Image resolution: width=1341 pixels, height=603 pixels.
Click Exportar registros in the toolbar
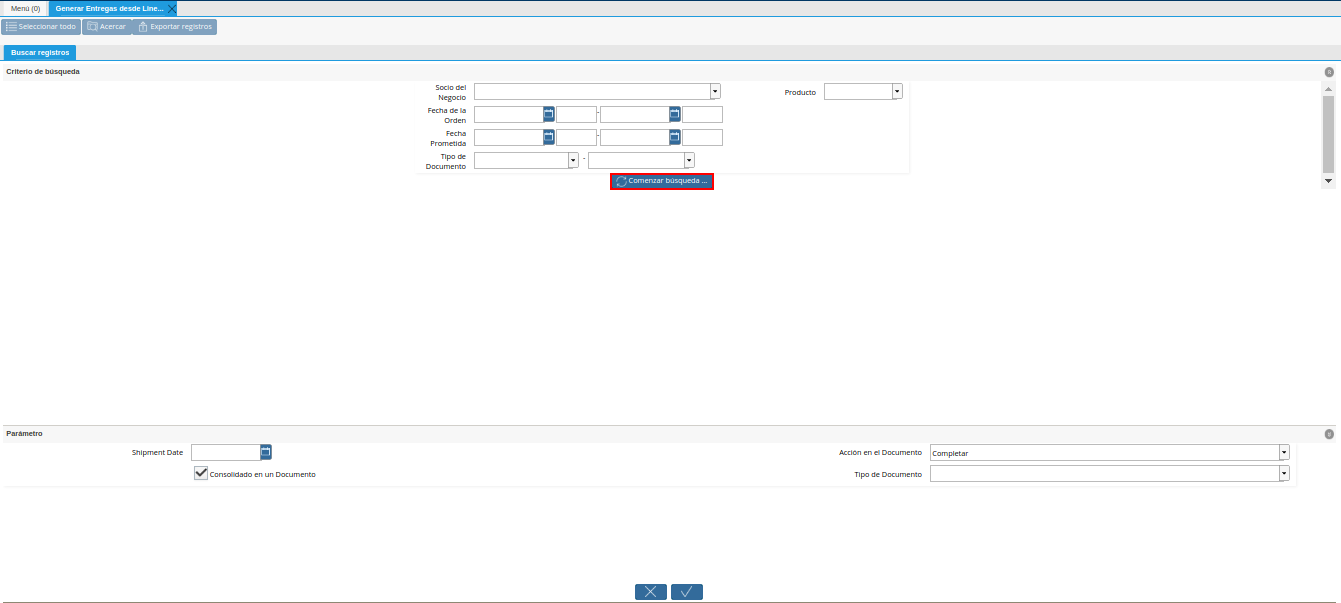click(175, 27)
